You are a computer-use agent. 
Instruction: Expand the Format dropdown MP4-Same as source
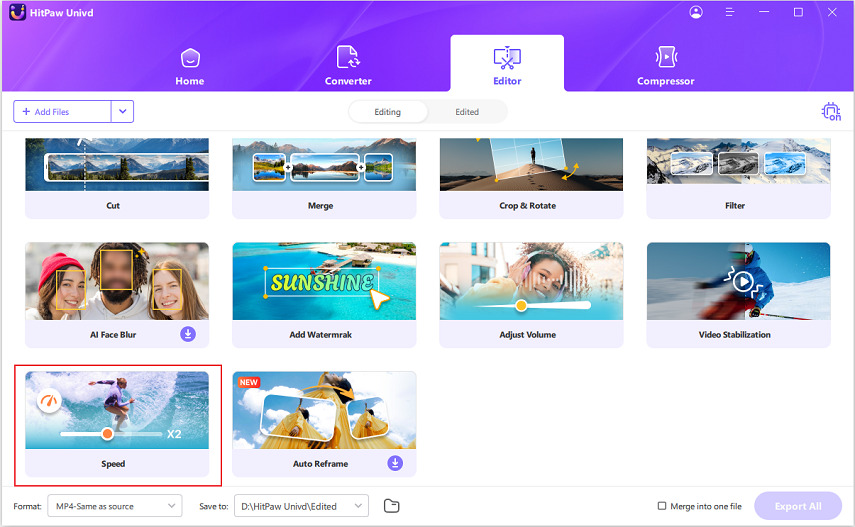pyautogui.click(x=115, y=506)
